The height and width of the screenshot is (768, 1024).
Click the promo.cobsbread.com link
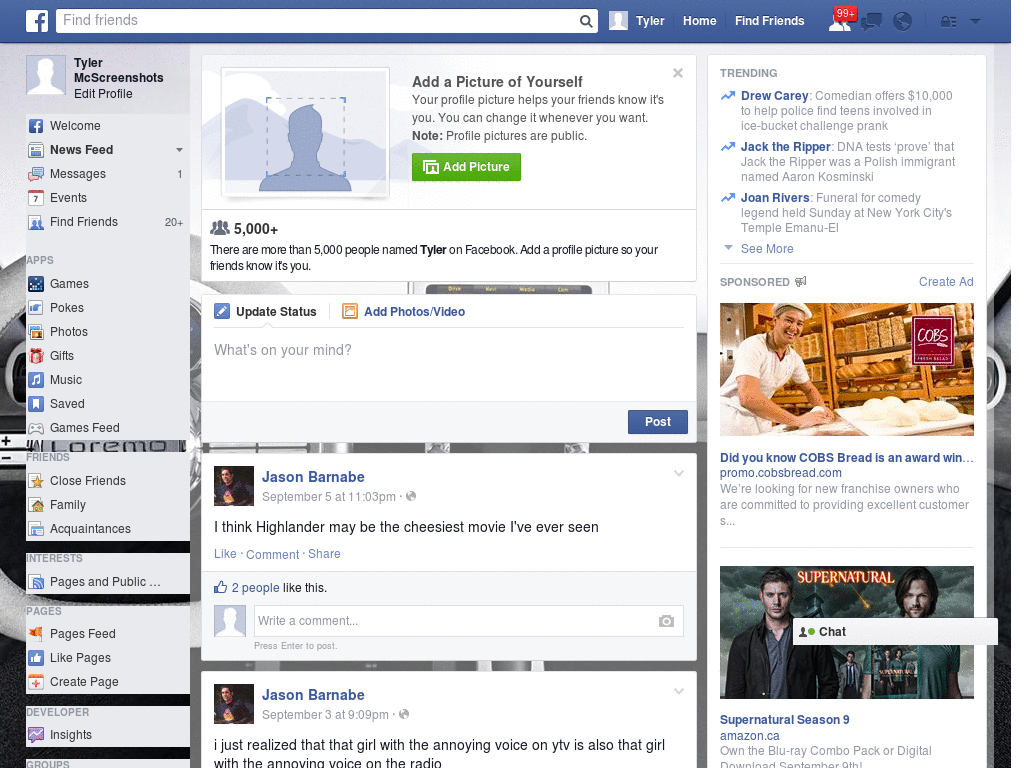pyautogui.click(x=780, y=473)
